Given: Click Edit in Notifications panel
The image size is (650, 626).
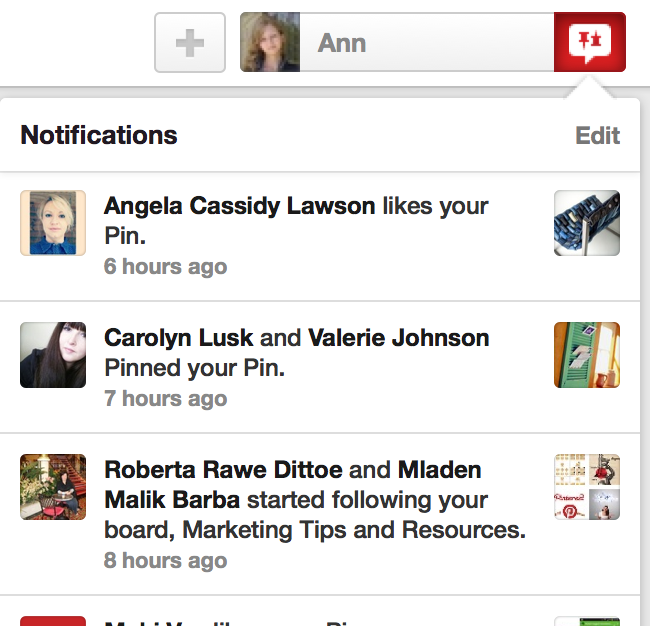Looking at the screenshot, I should click(597, 136).
